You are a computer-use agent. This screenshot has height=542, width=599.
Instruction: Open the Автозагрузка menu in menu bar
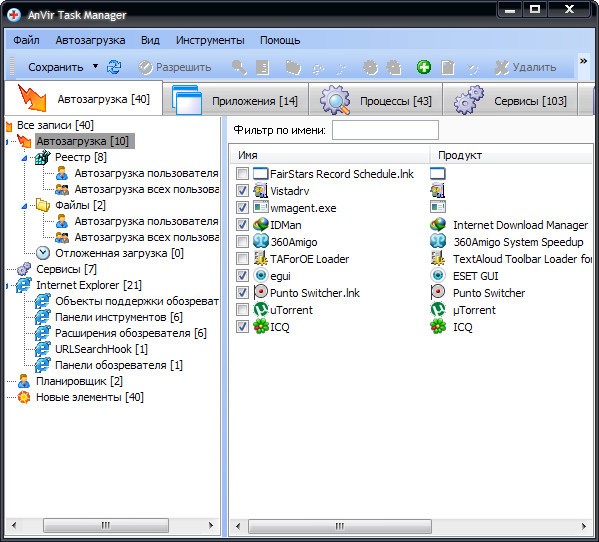point(90,40)
